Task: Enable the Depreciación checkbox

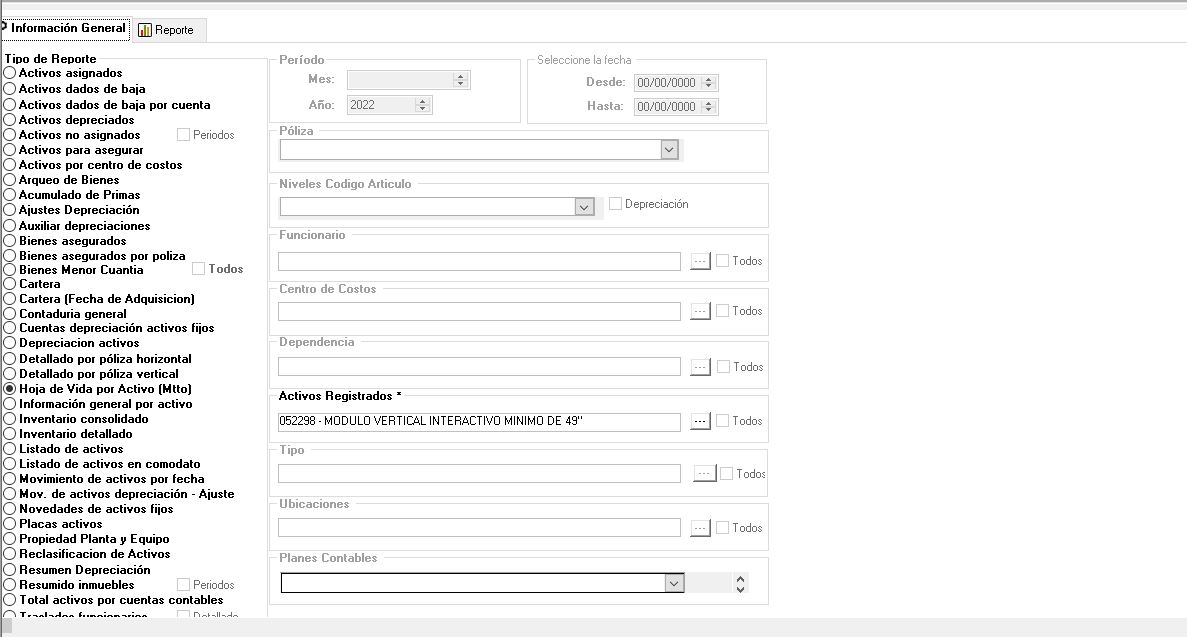Action: coord(616,204)
